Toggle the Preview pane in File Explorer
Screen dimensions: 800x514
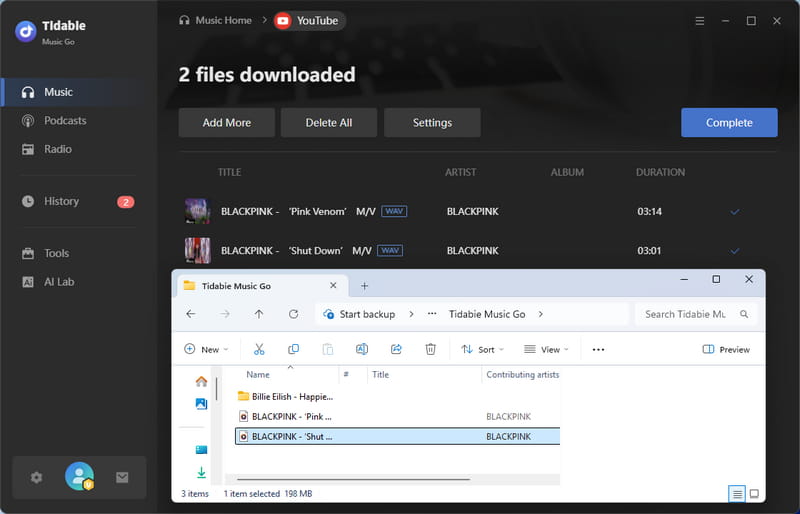pos(726,350)
